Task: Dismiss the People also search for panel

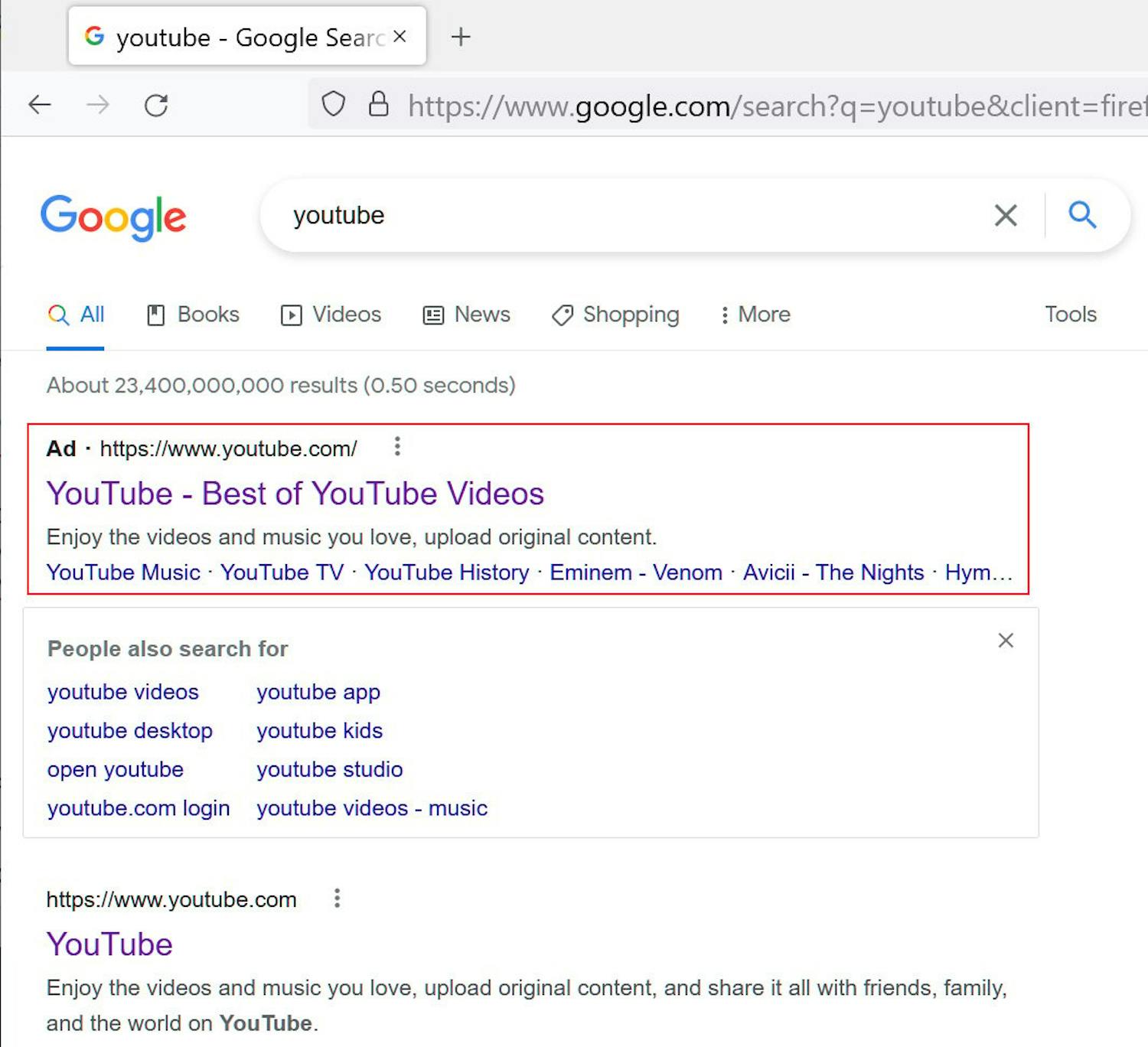Action: (x=1006, y=640)
